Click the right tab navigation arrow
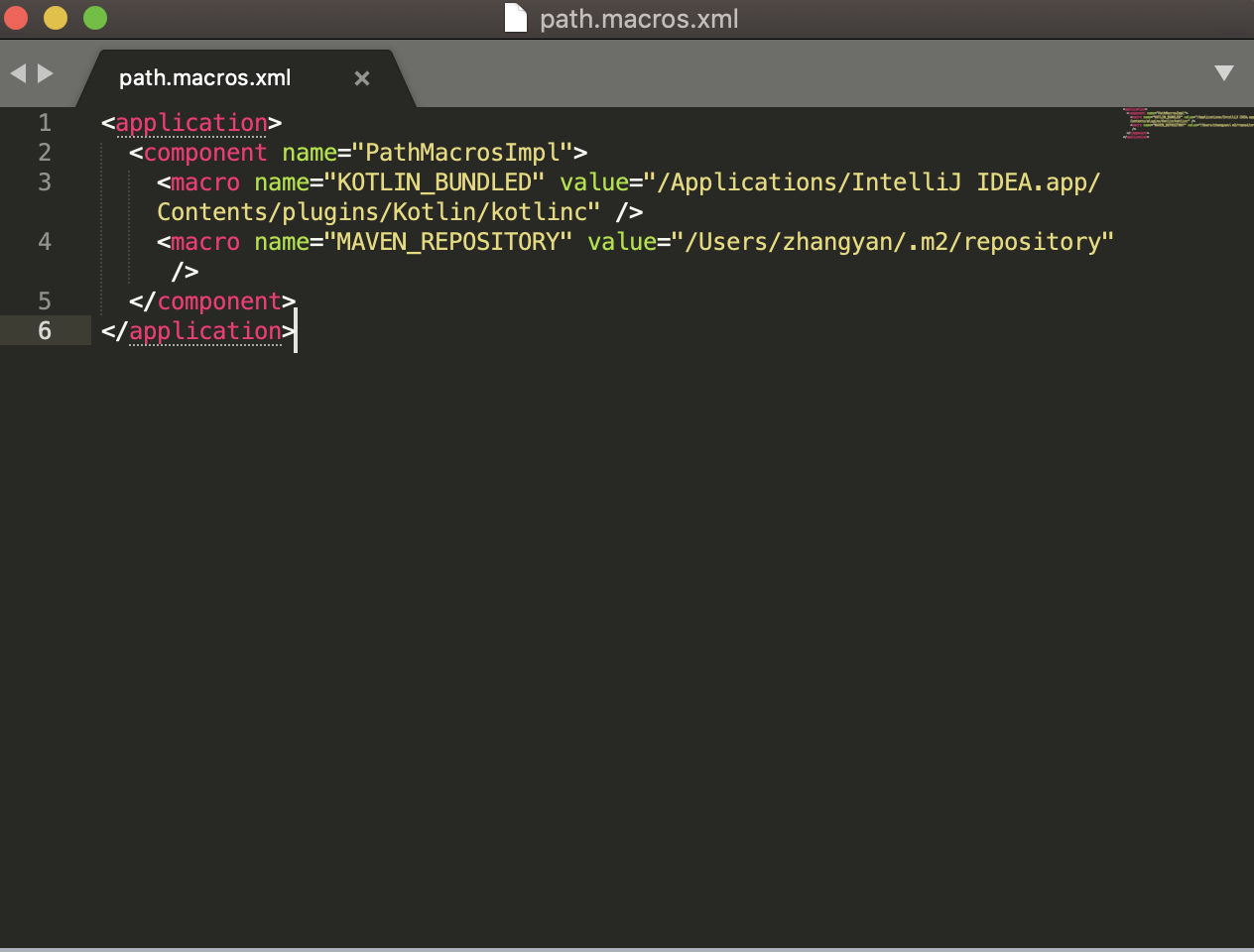Image resolution: width=1254 pixels, height=952 pixels. pyautogui.click(x=46, y=73)
